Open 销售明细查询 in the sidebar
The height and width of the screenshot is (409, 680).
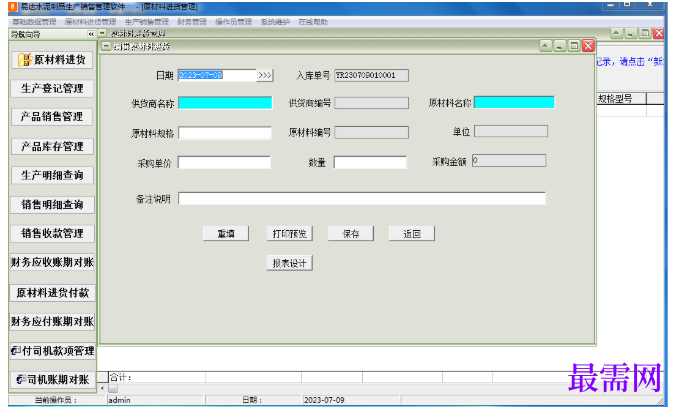pyautogui.click(x=52, y=204)
